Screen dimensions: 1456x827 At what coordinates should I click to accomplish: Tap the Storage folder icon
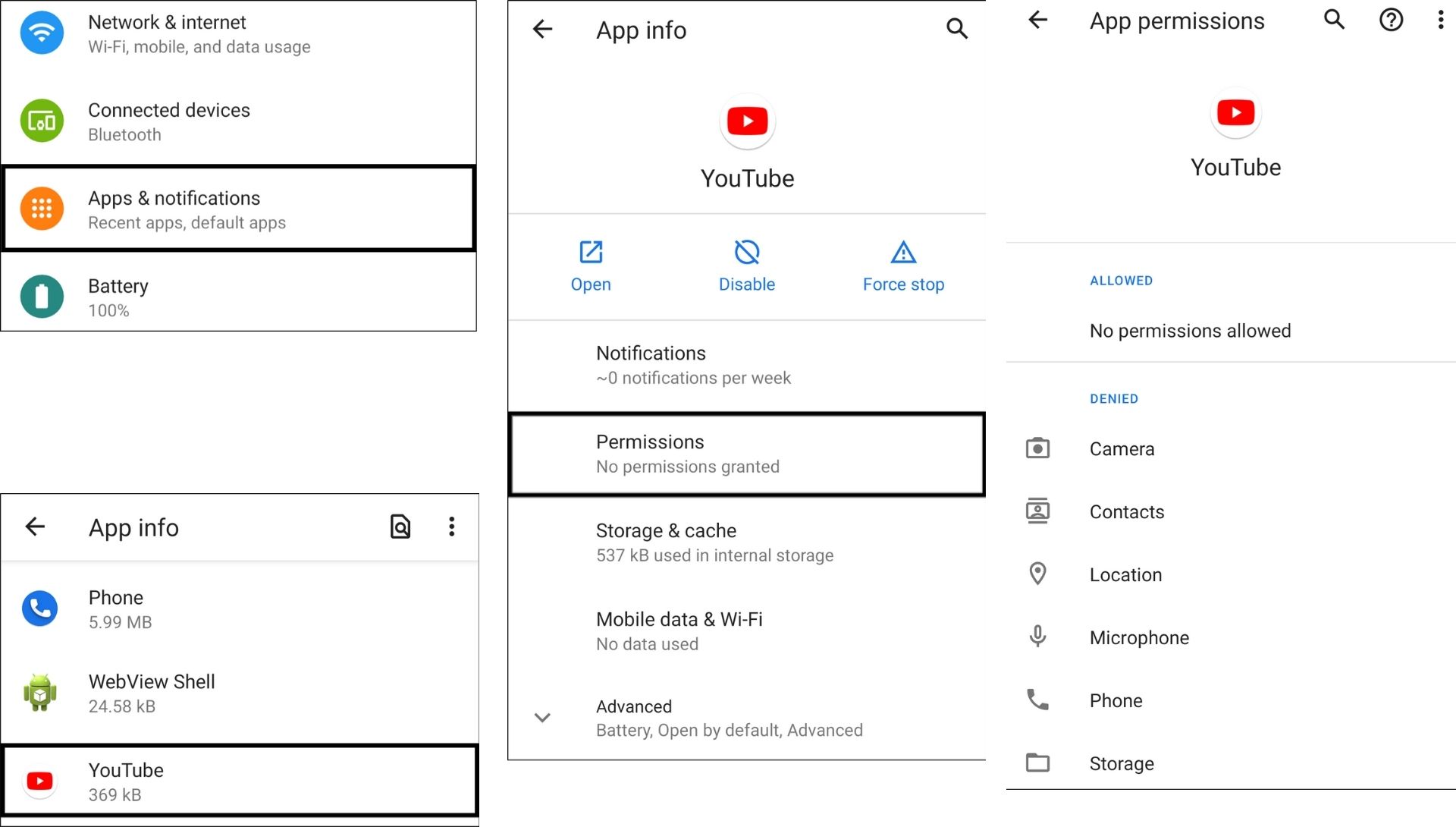click(1037, 763)
